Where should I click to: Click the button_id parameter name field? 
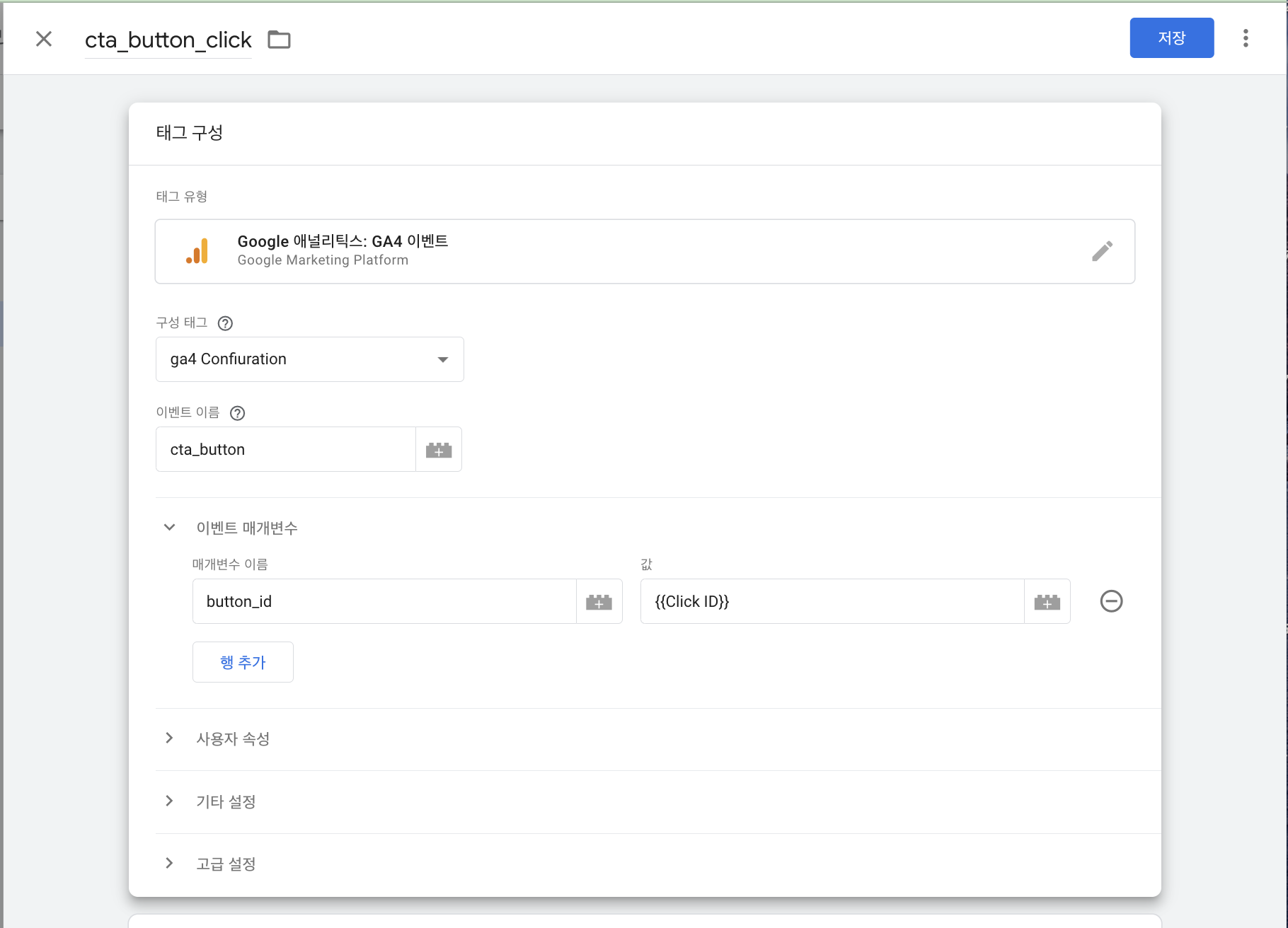tap(384, 601)
